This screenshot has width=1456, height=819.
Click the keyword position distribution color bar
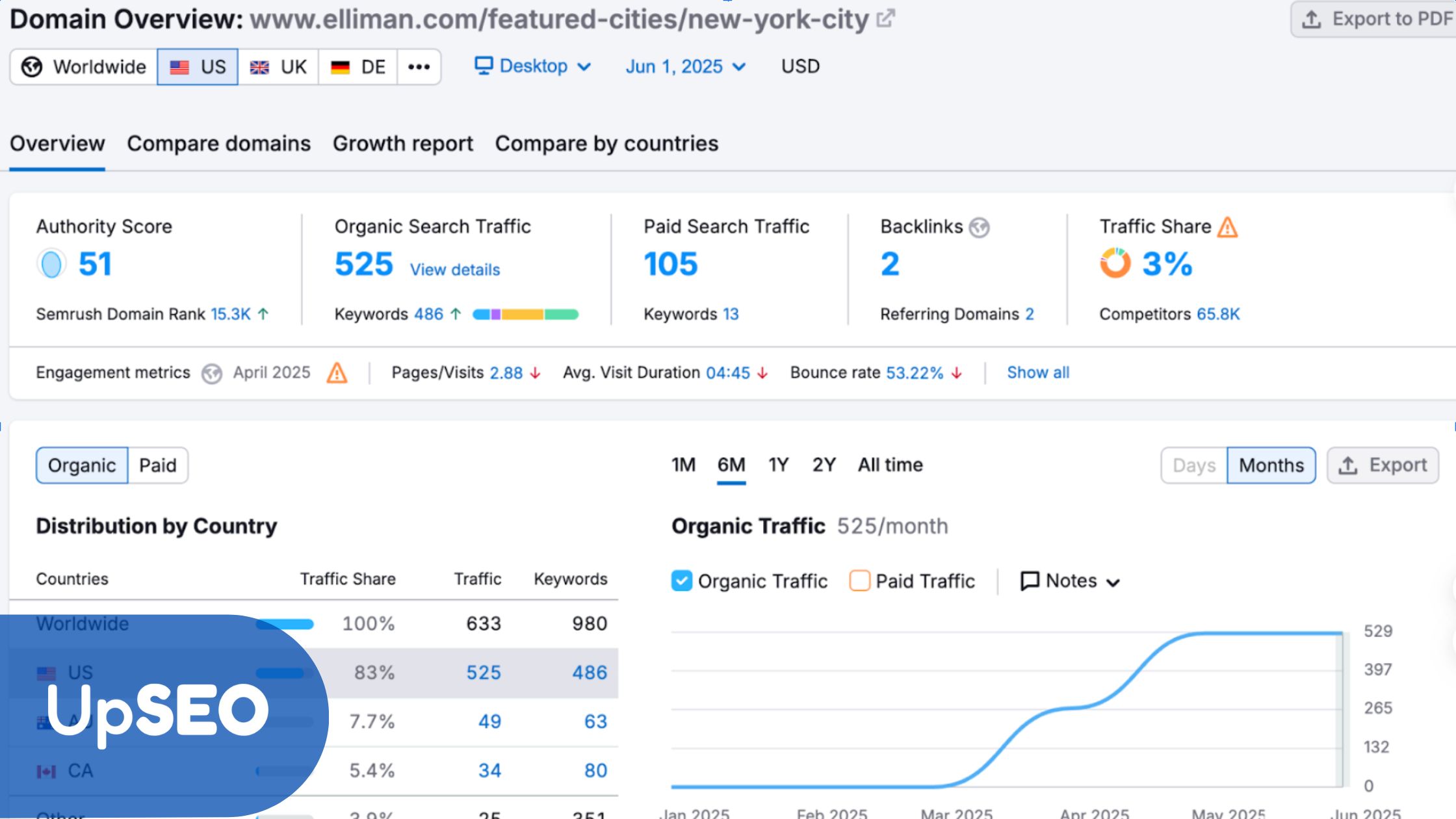tap(525, 315)
